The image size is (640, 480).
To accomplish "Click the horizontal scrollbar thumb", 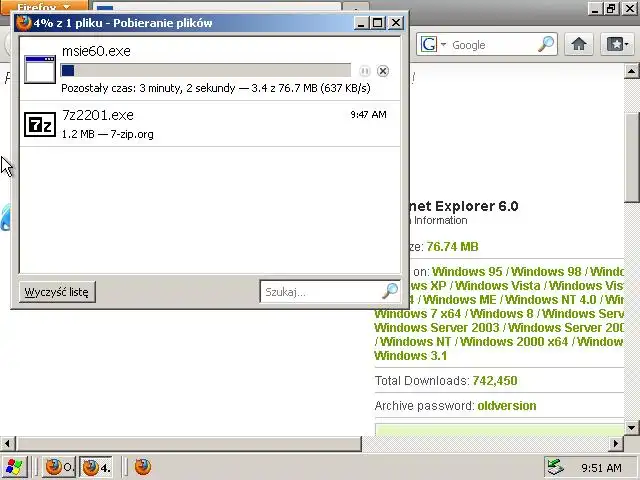I will 189,443.
